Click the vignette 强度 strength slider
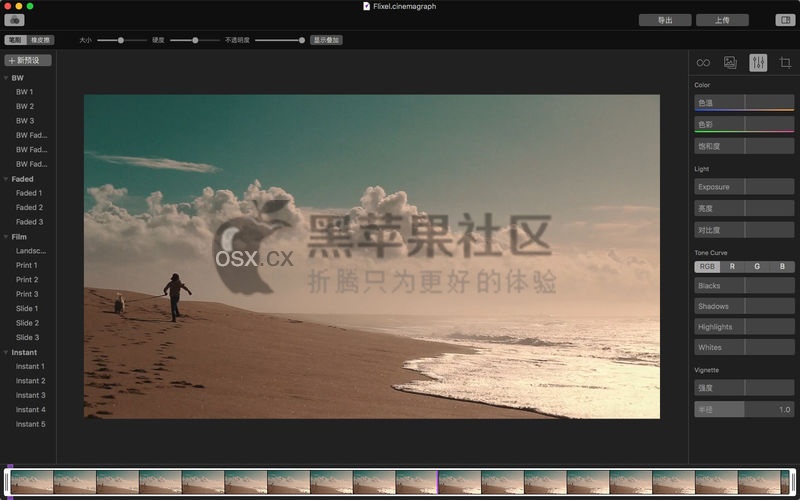 (744, 388)
